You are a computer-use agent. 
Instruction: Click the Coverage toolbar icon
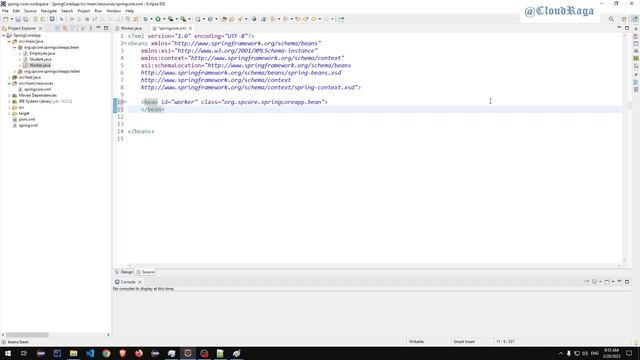pos(171,19)
